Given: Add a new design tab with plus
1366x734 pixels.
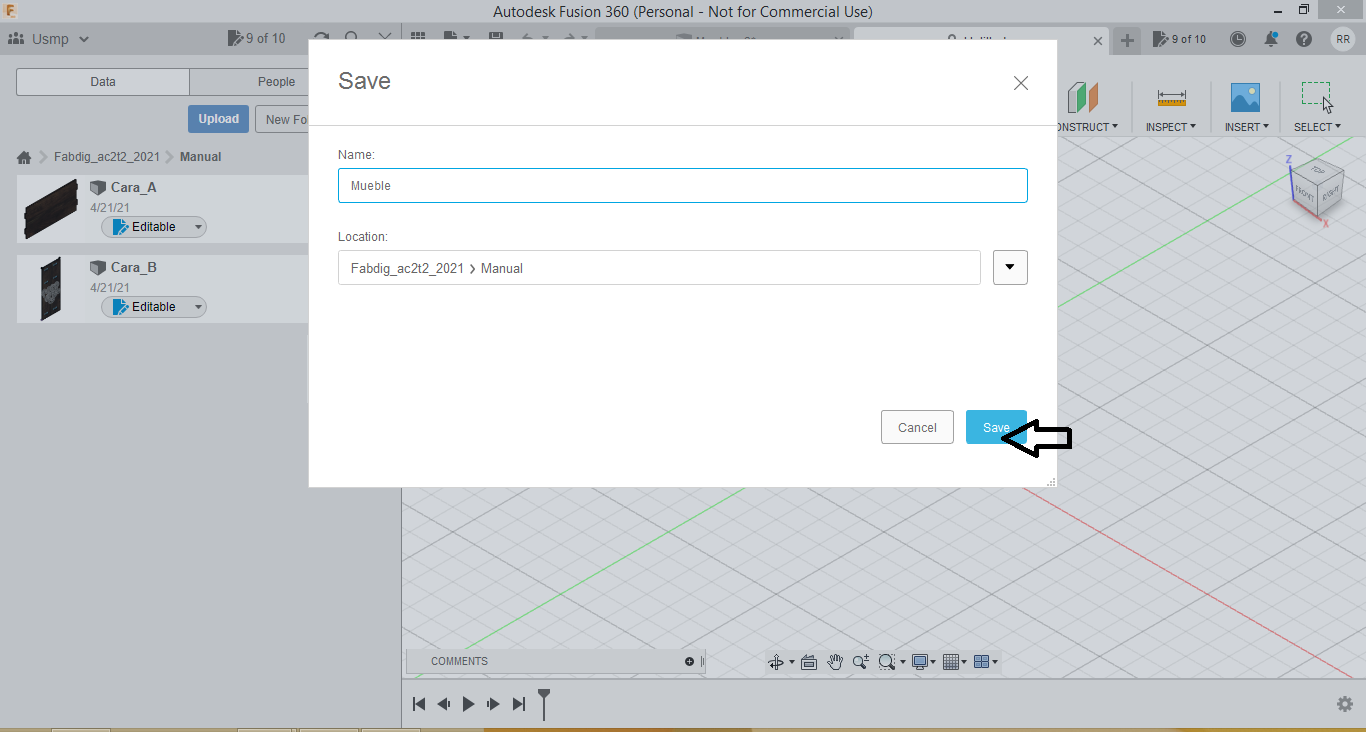Looking at the screenshot, I should pos(1127,40).
